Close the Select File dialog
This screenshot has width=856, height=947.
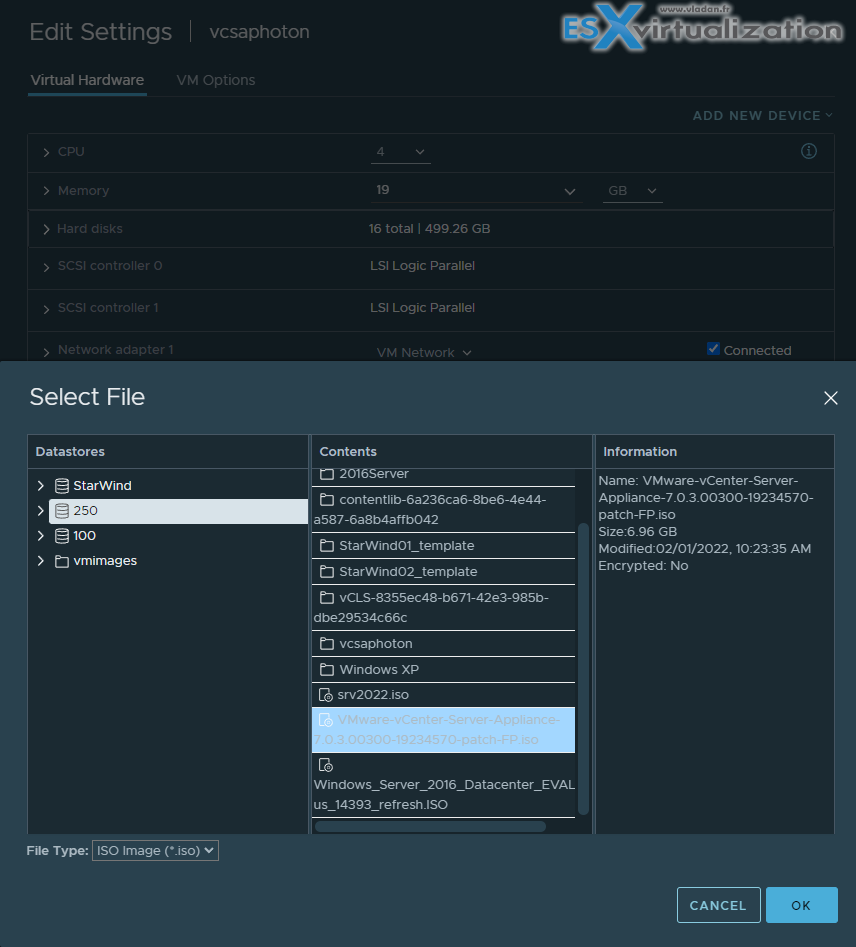(x=831, y=397)
